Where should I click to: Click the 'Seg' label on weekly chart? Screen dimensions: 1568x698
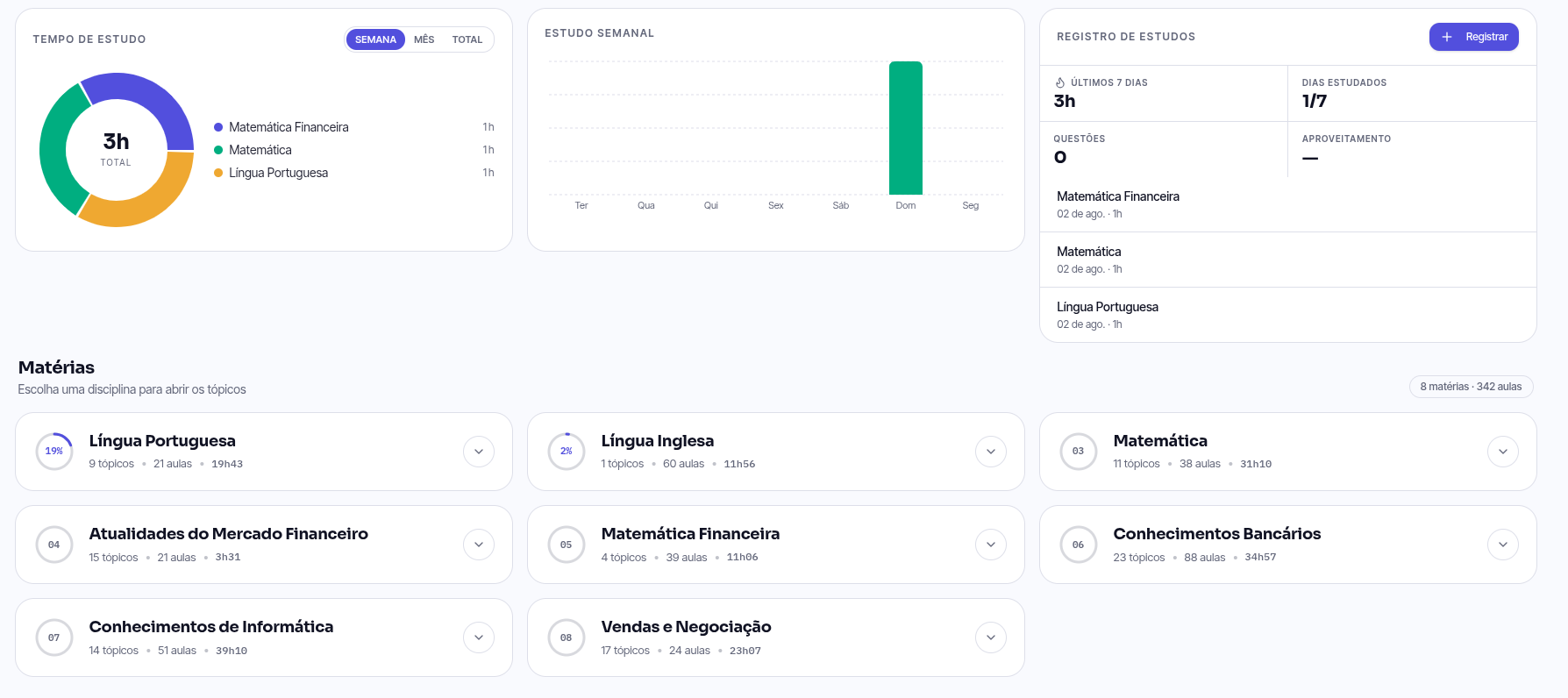click(971, 205)
